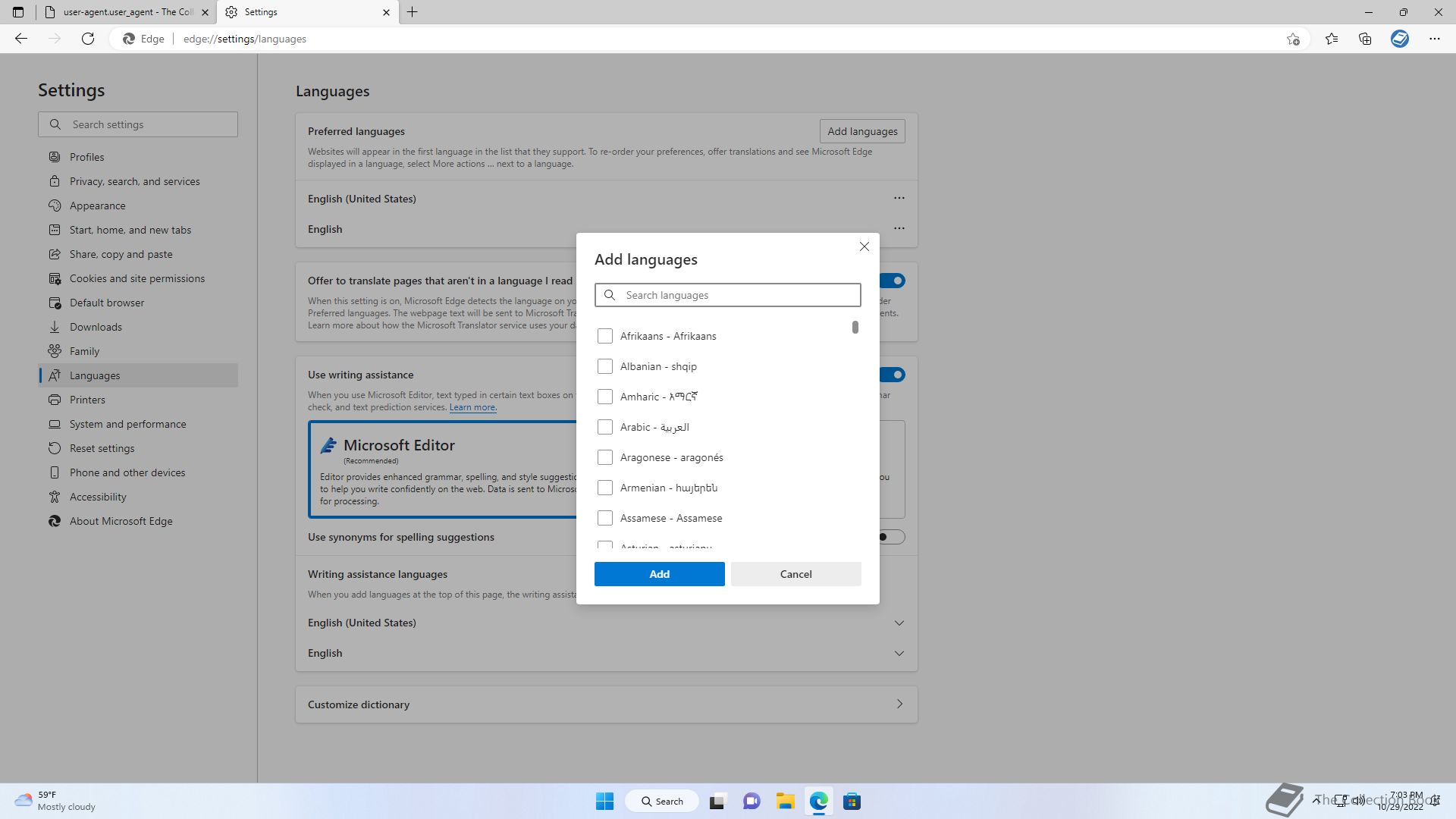The width and height of the screenshot is (1456, 819).
Task: Open Reset settings page
Action: (x=138, y=448)
